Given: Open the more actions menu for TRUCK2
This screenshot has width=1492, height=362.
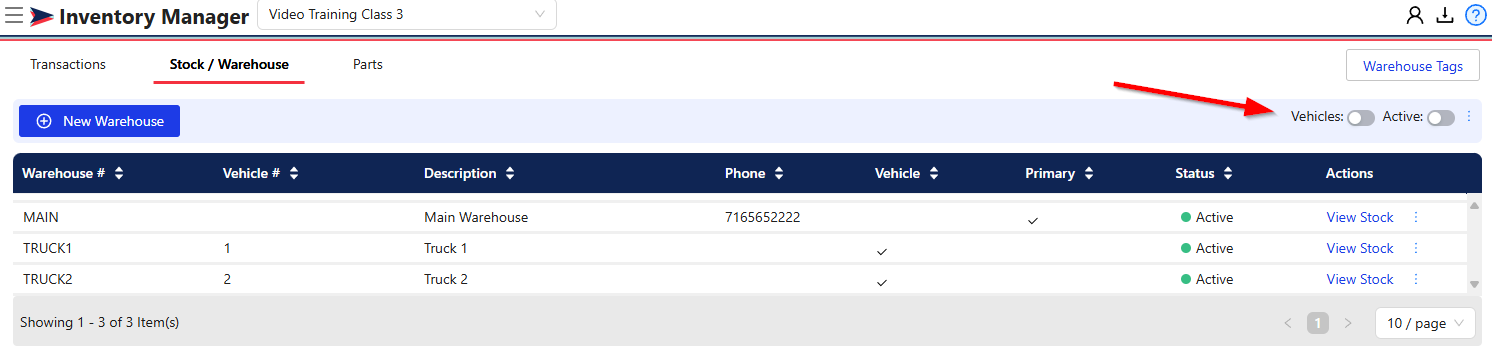Looking at the screenshot, I should [x=1415, y=279].
